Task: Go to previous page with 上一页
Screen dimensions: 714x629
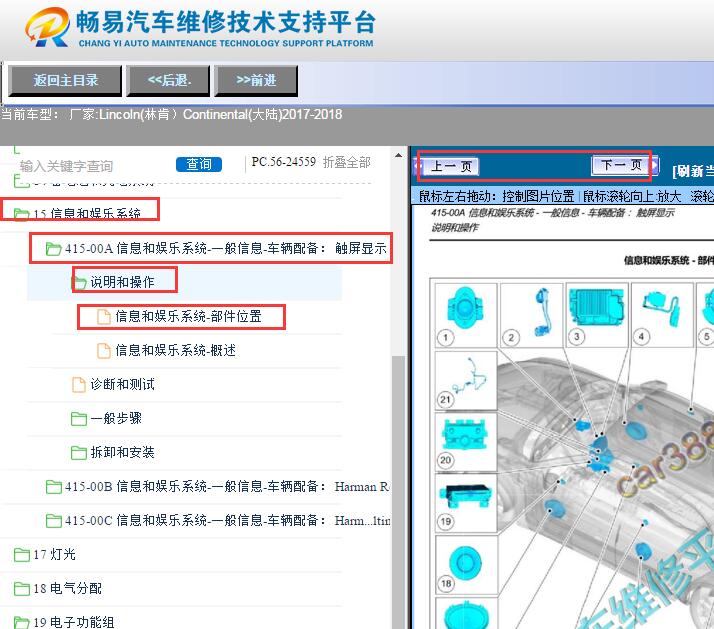Action: pyautogui.click(x=451, y=166)
